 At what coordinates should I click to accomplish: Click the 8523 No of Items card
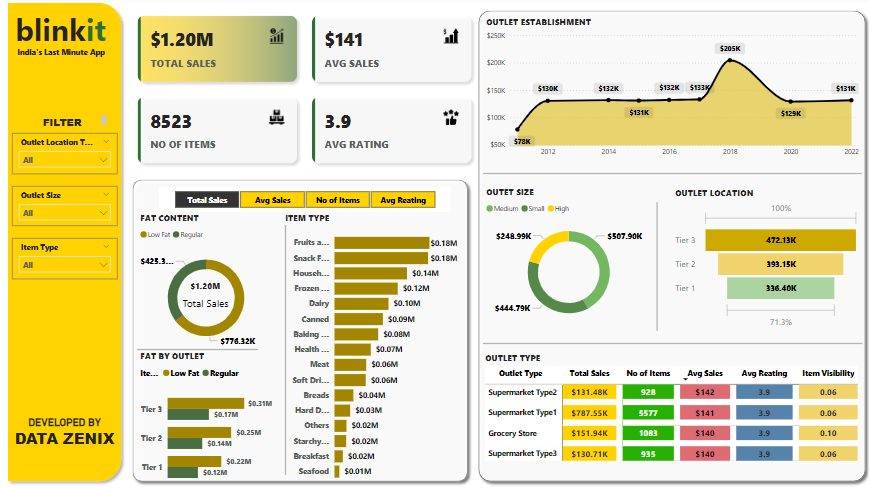[x=218, y=131]
